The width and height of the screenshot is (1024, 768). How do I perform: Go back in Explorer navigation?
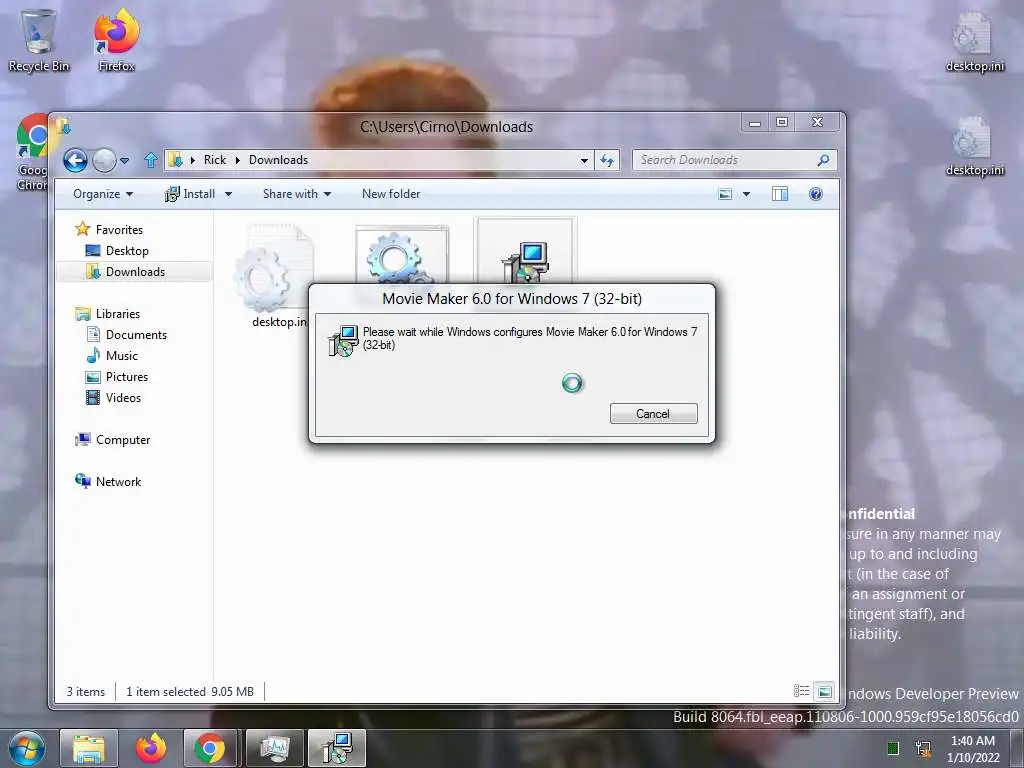tap(75, 160)
